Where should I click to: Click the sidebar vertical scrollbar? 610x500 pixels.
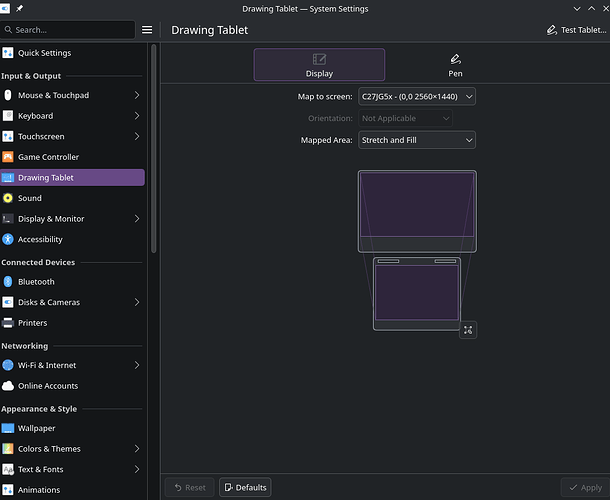tap(153, 150)
